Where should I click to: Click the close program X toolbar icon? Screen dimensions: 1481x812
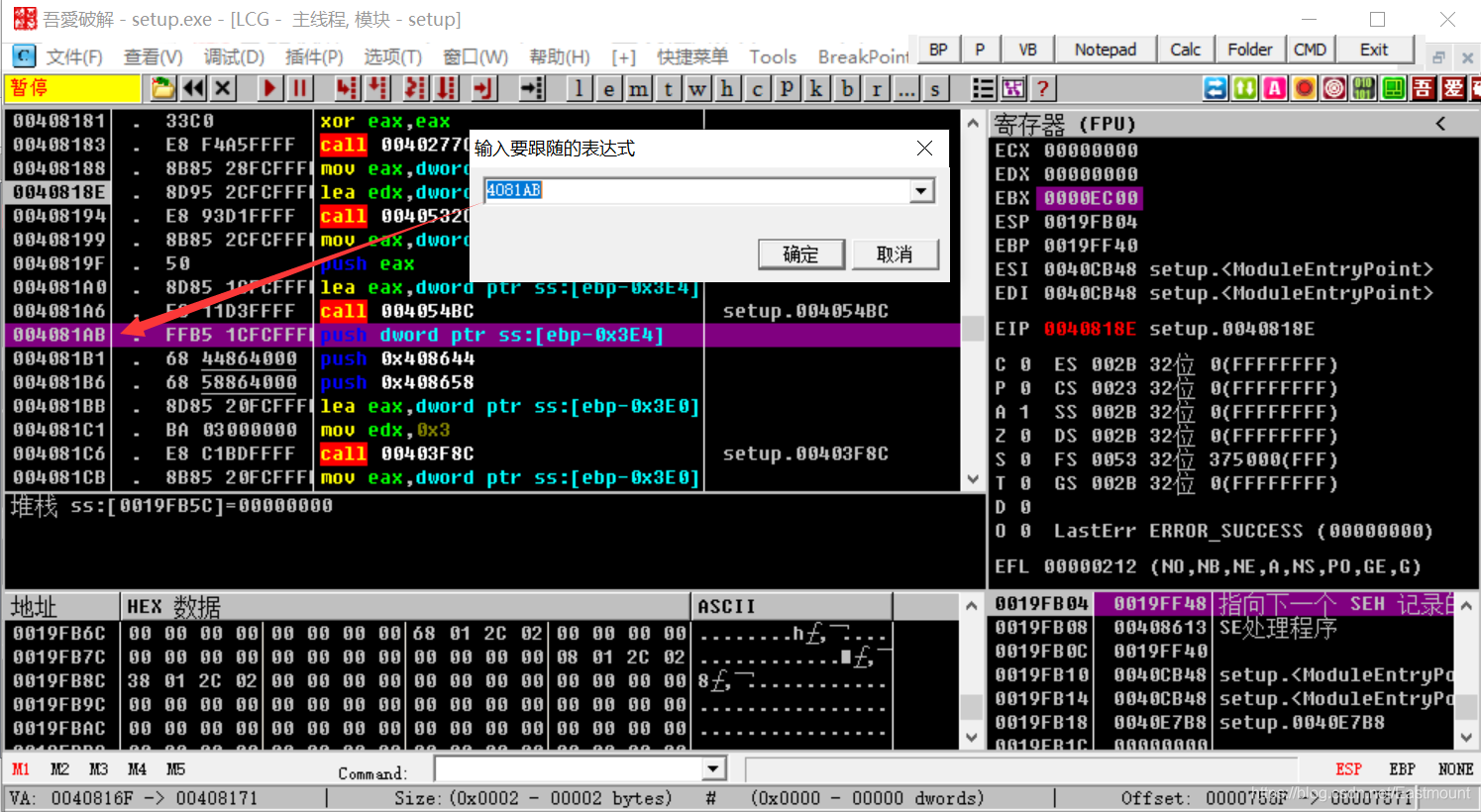[224, 89]
